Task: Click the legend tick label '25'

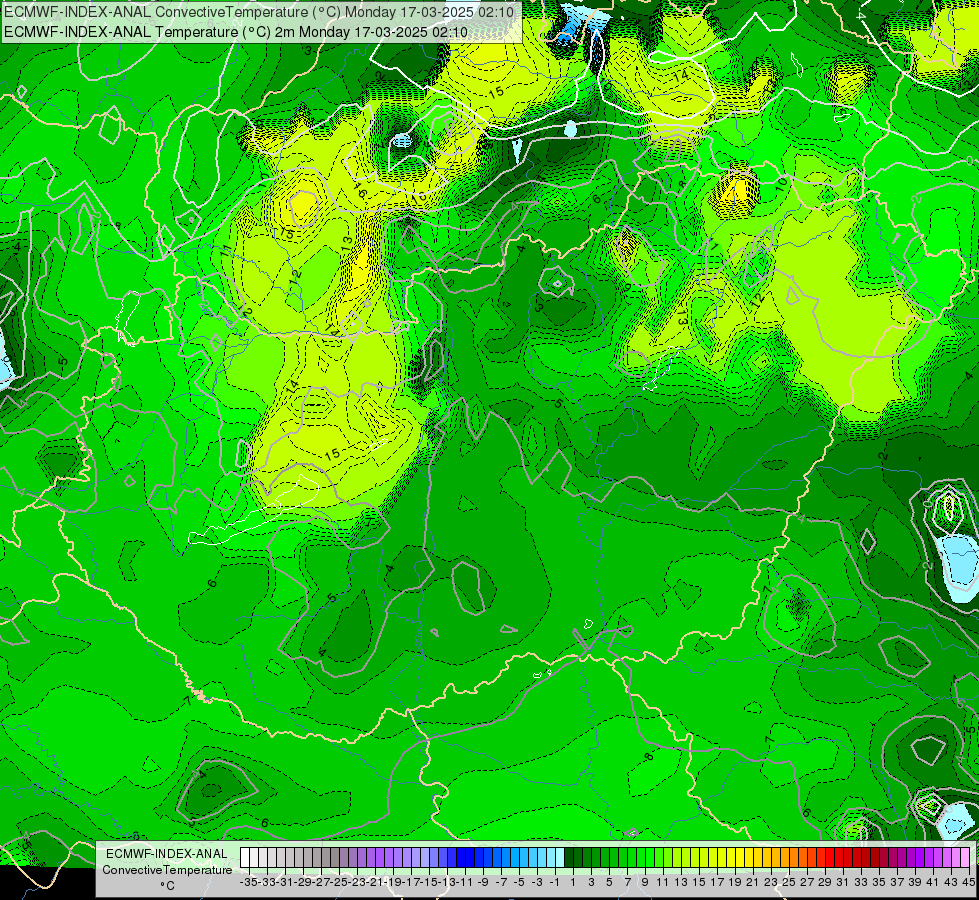Action: click(789, 883)
